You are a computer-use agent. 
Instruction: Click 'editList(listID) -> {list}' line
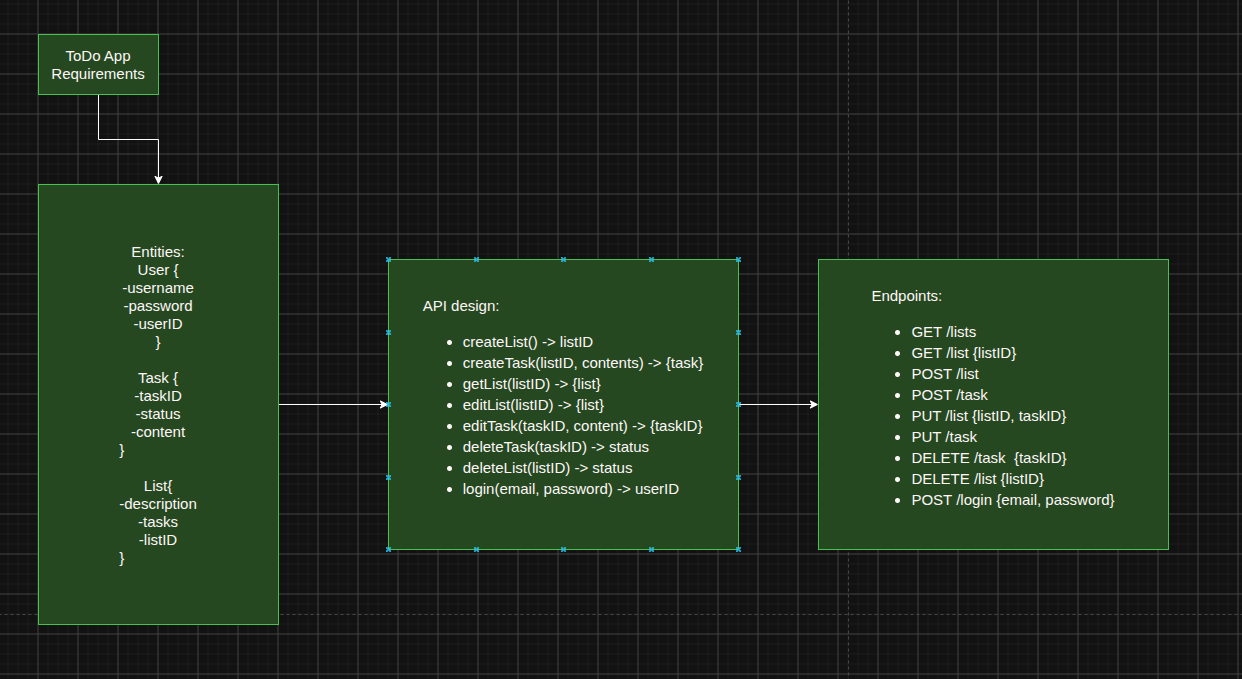pyautogui.click(x=533, y=405)
